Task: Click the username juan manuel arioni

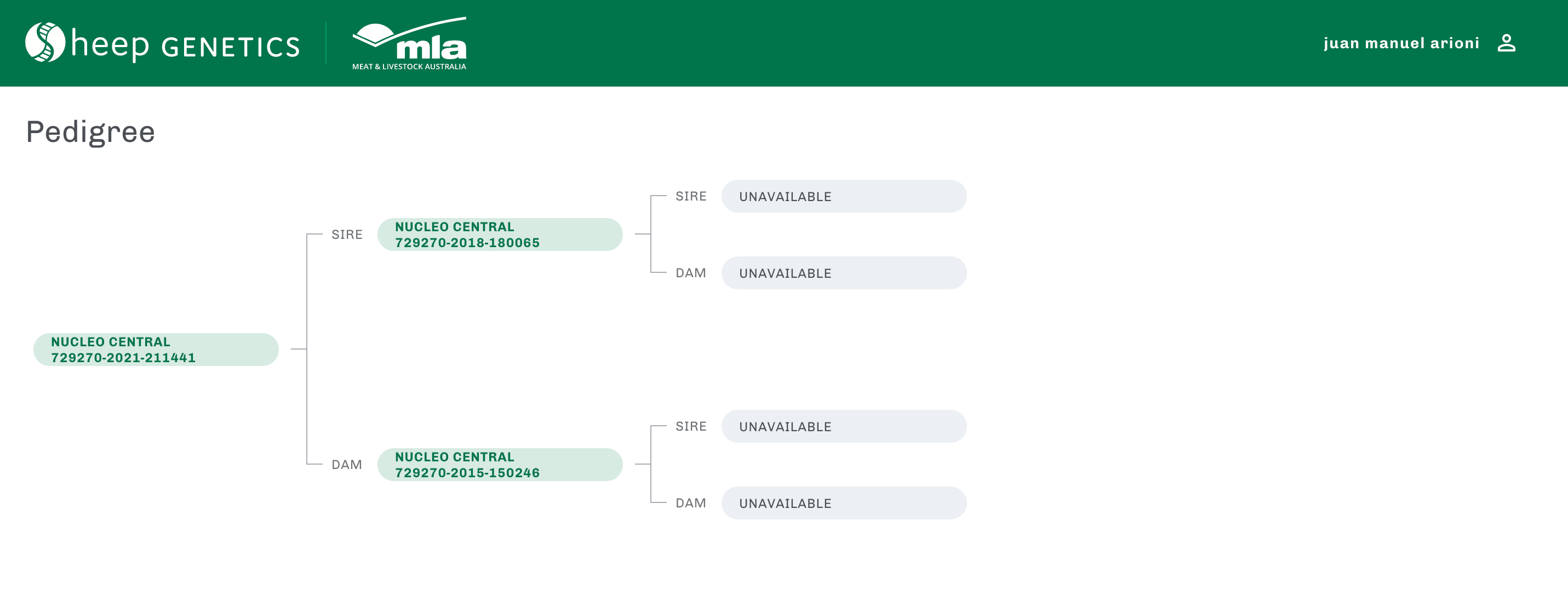Action: (x=1400, y=43)
